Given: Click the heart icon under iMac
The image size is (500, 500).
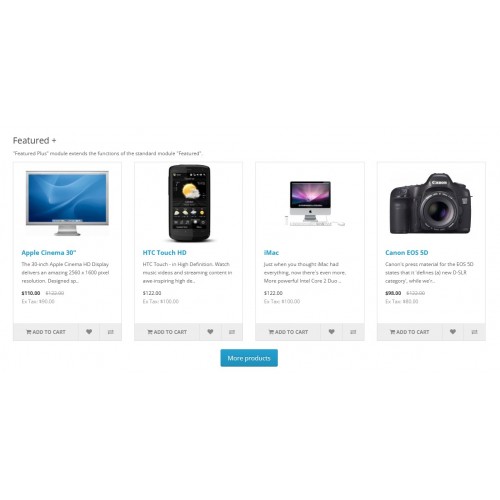Looking at the screenshot, I should [331, 332].
